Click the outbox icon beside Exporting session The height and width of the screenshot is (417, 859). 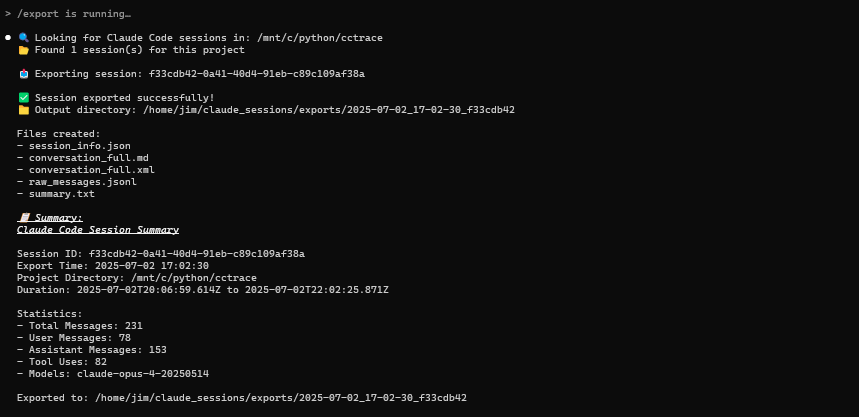[24, 74]
